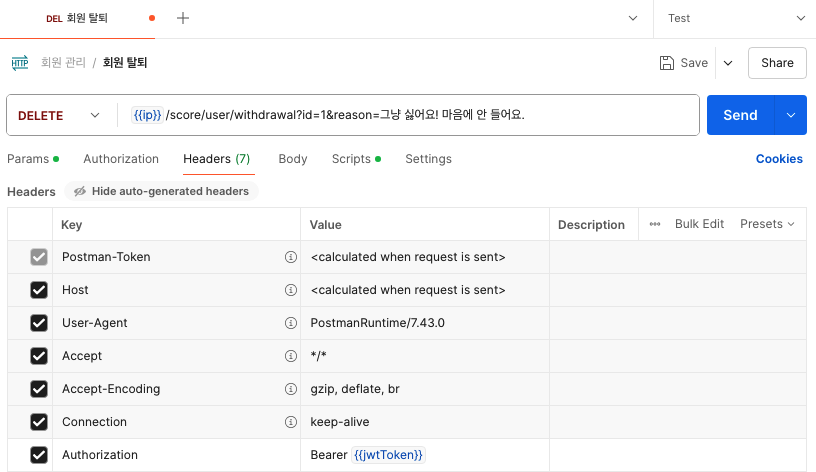Uncheck the Connection header checkbox

click(x=39, y=422)
